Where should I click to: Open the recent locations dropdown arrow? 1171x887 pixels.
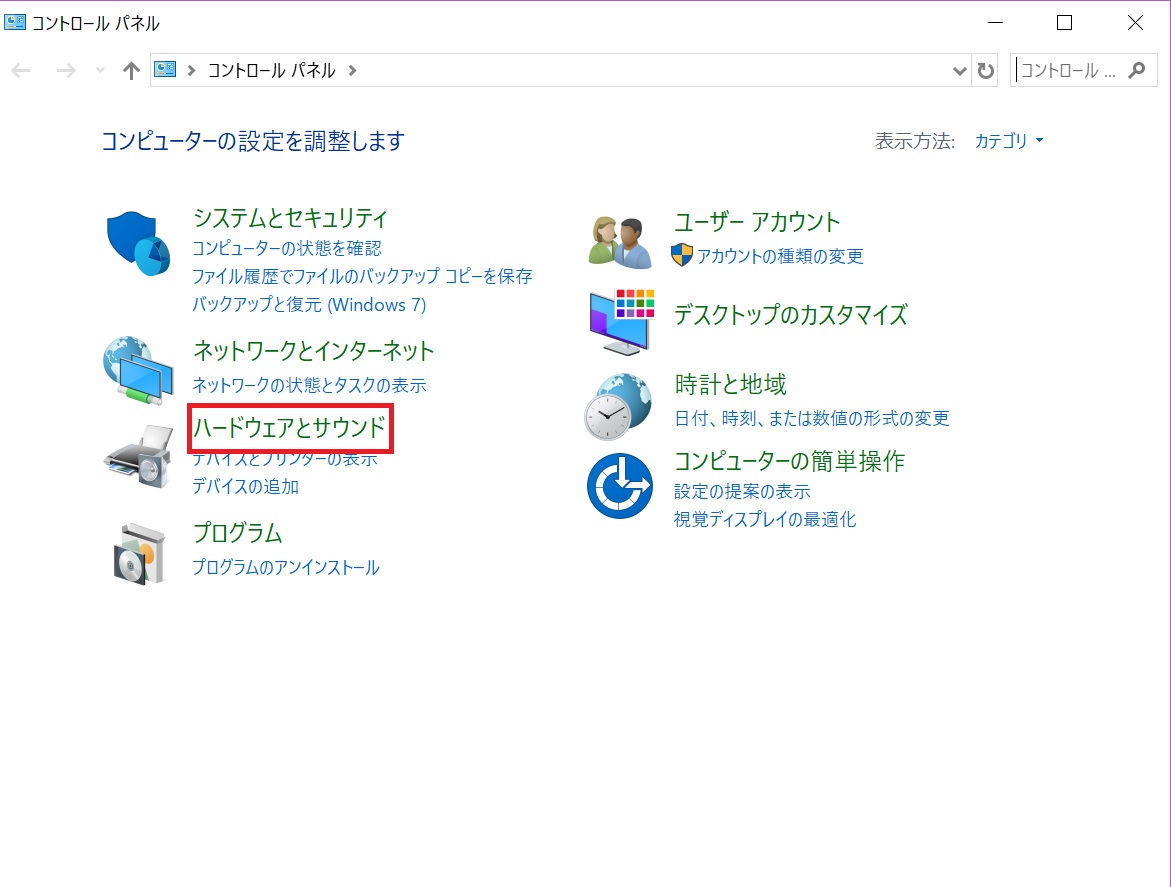pyautogui.click(x=99, y=71)
